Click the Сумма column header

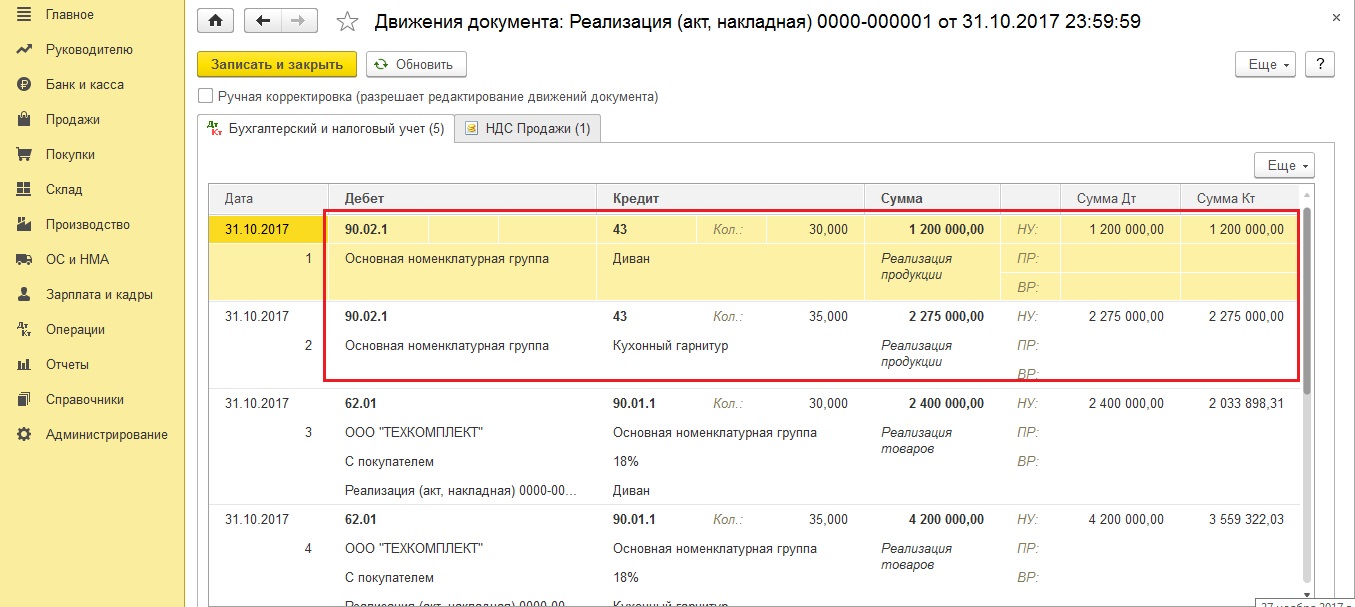[932, 198]
